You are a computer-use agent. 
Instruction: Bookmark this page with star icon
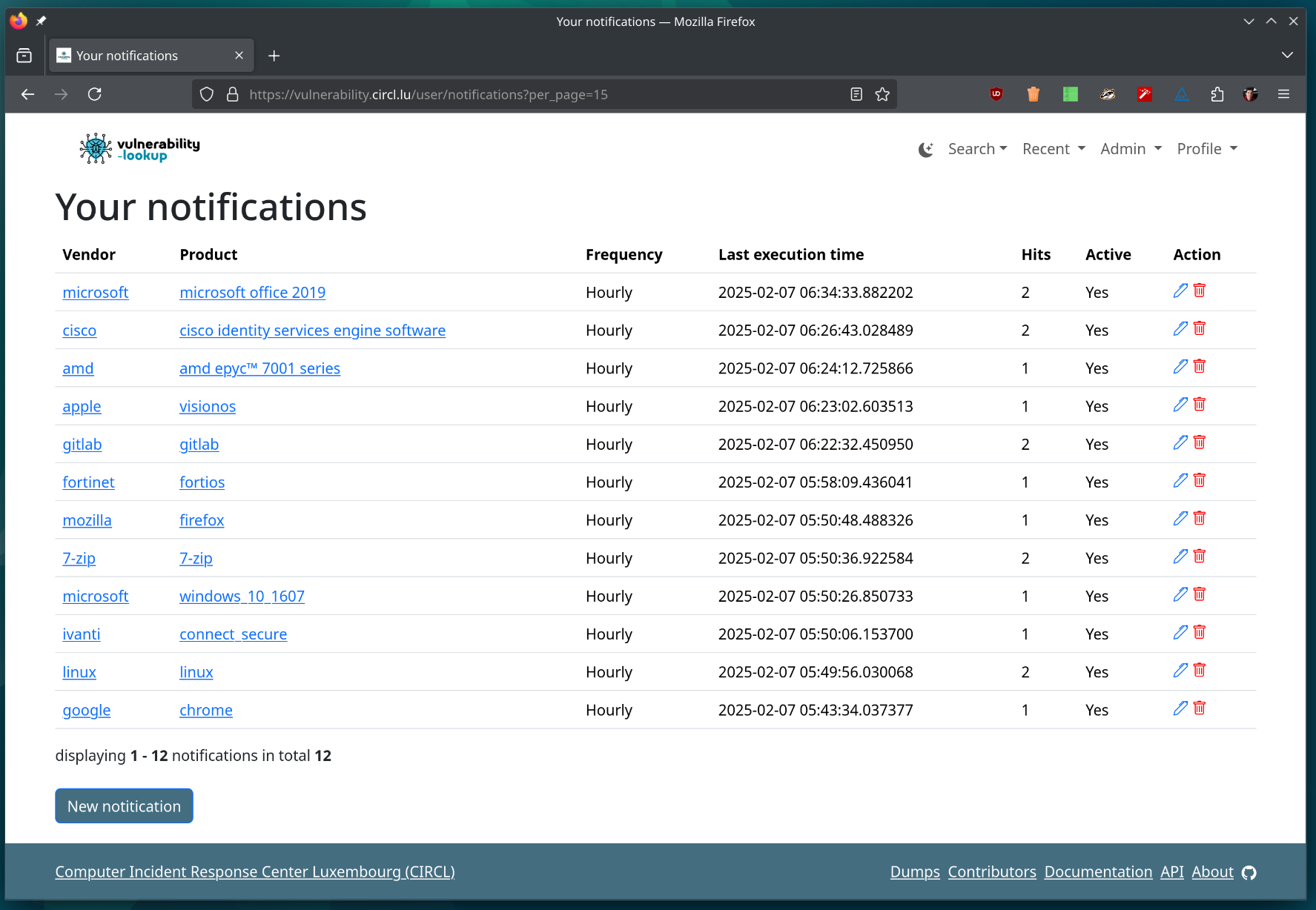click(x=882, y=94)
